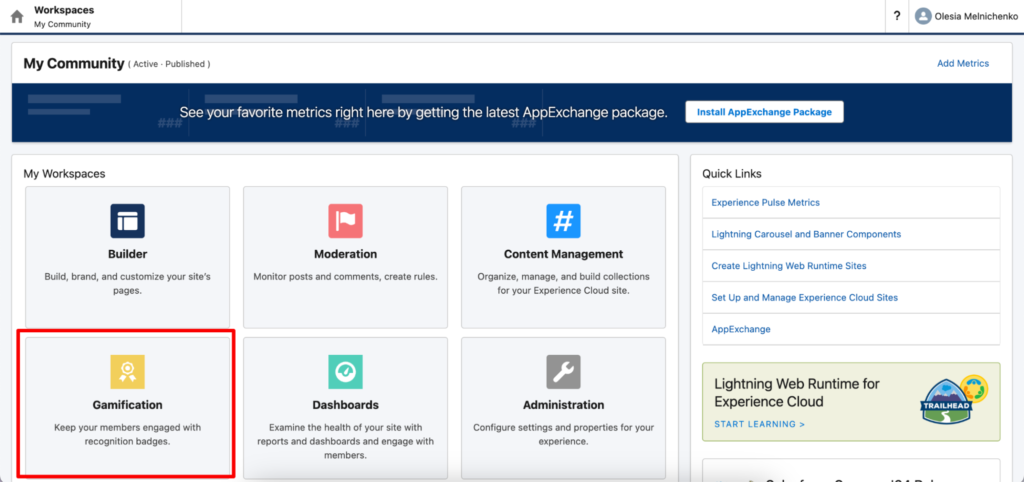The width and height of the screenshot is (1024, 482).
Task: Click the Builder workspace icon
Action: point(127,221)
